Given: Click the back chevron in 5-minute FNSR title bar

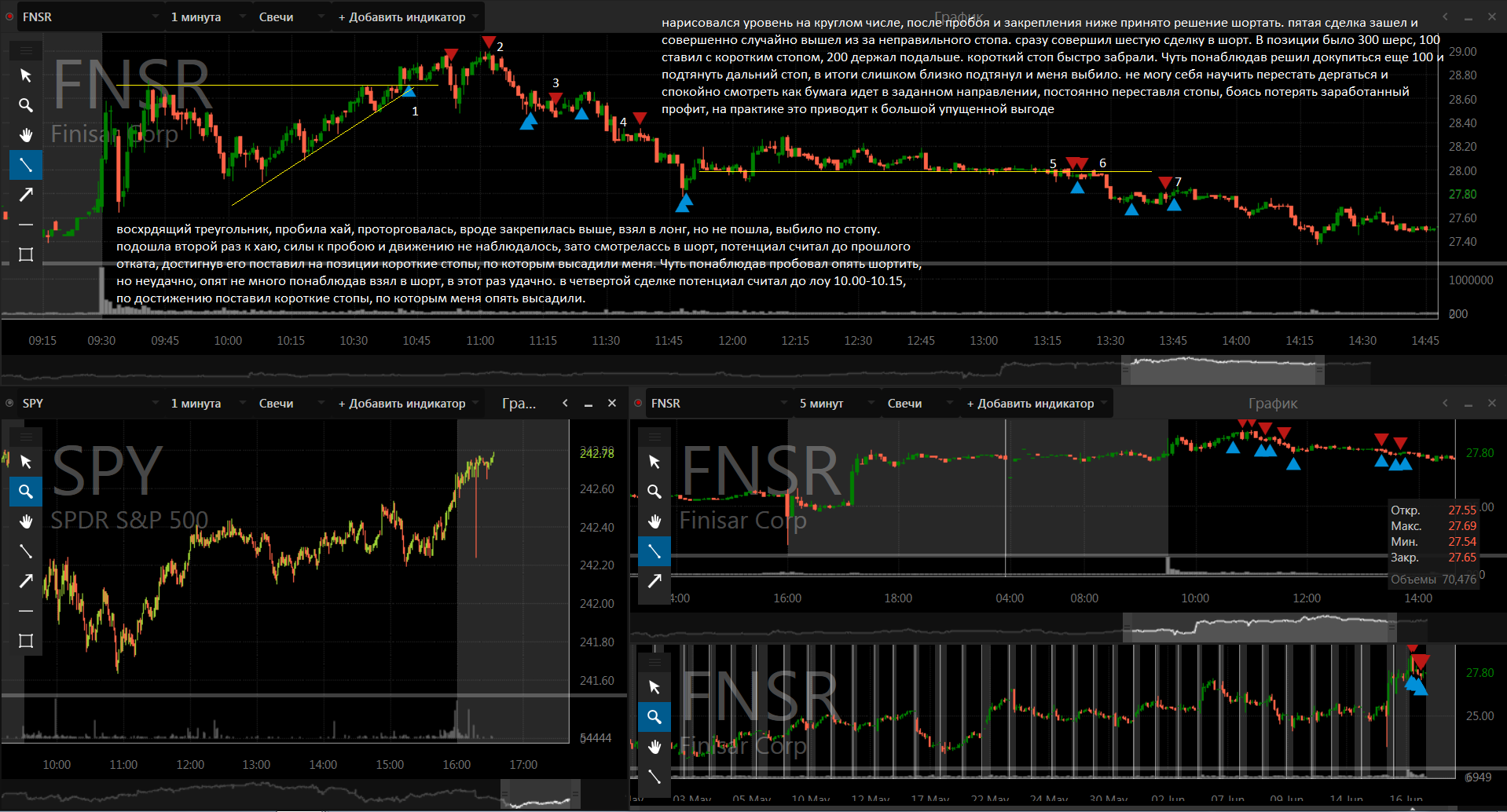Looking at the screenshot, I should [1445, 403].
